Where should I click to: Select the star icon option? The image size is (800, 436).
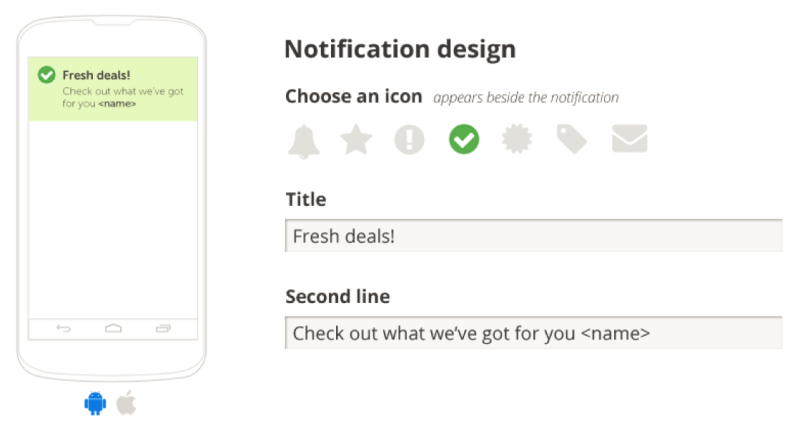coord(356,139)
